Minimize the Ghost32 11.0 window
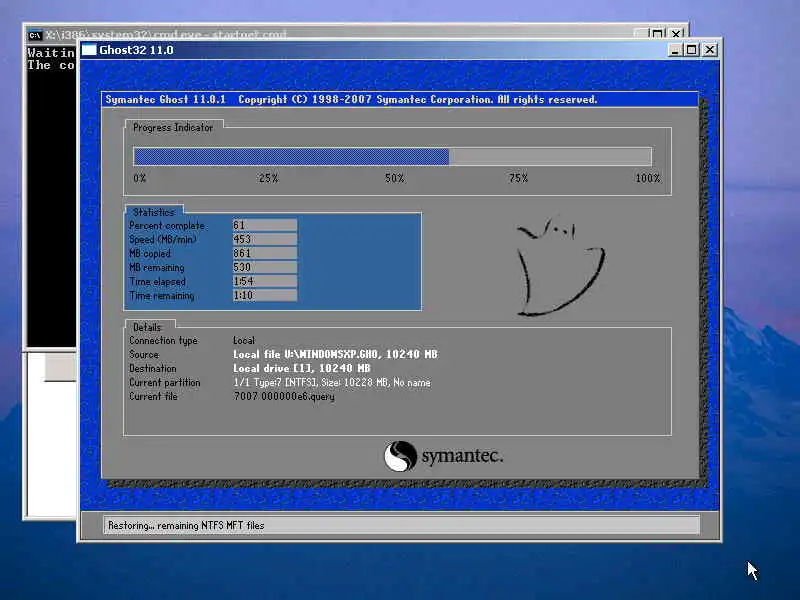Viewport: 800px width, 600px height. point(674,50)
